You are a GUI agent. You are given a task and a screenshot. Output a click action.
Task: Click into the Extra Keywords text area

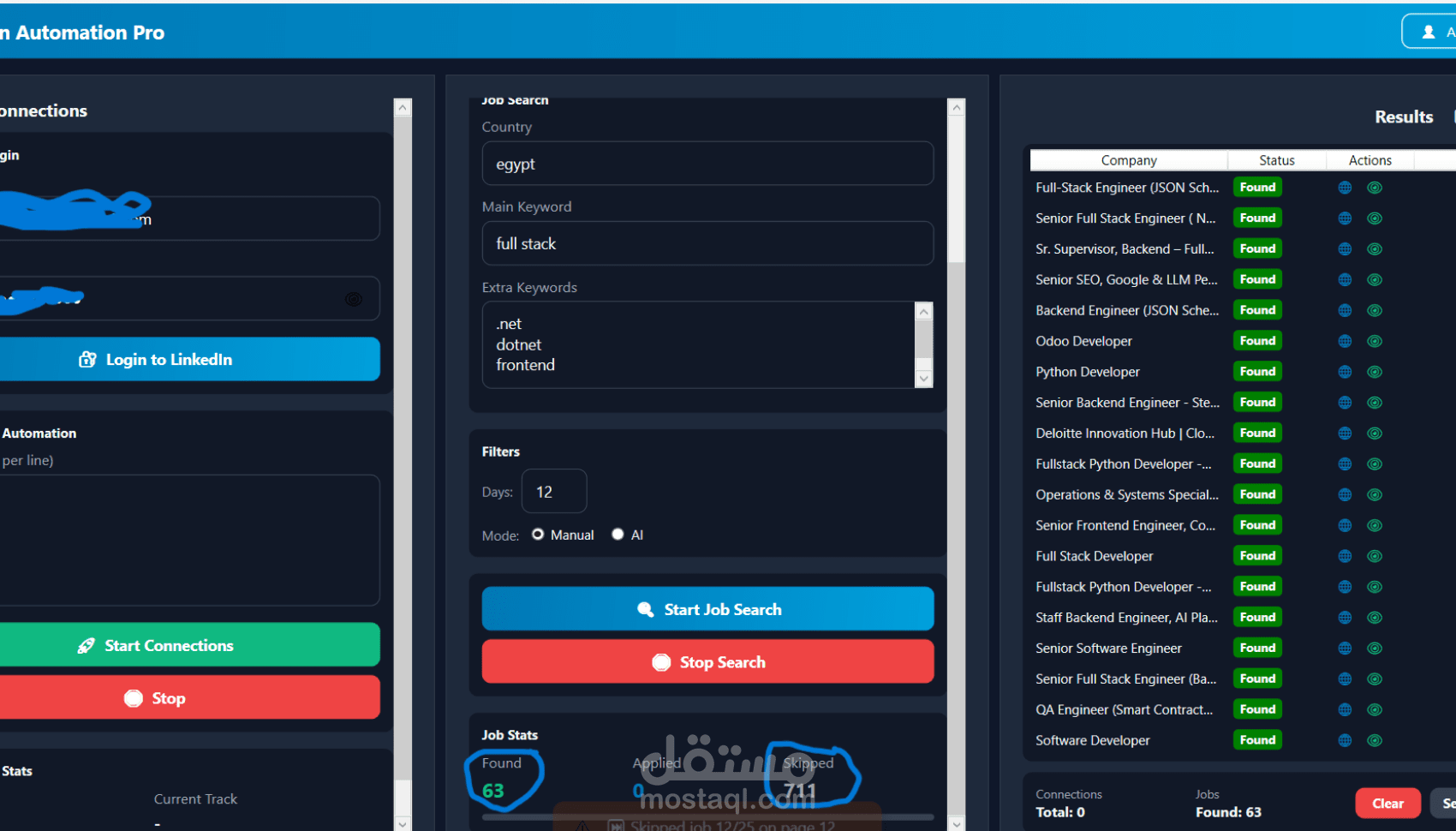tap(698, 344)
